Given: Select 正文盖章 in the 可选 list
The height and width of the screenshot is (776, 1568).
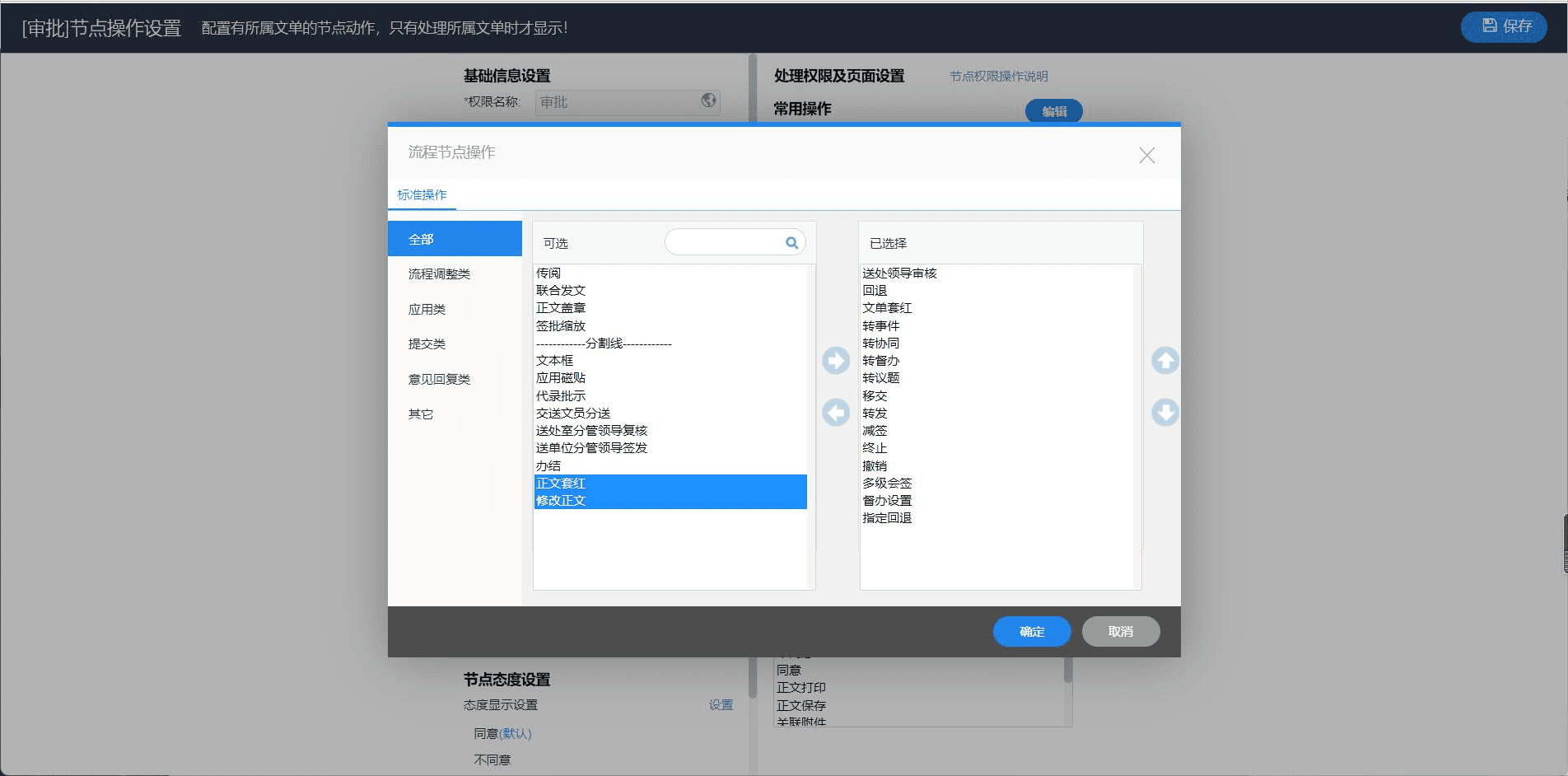Looking at the screenshot, I should [x=670, y=308].
